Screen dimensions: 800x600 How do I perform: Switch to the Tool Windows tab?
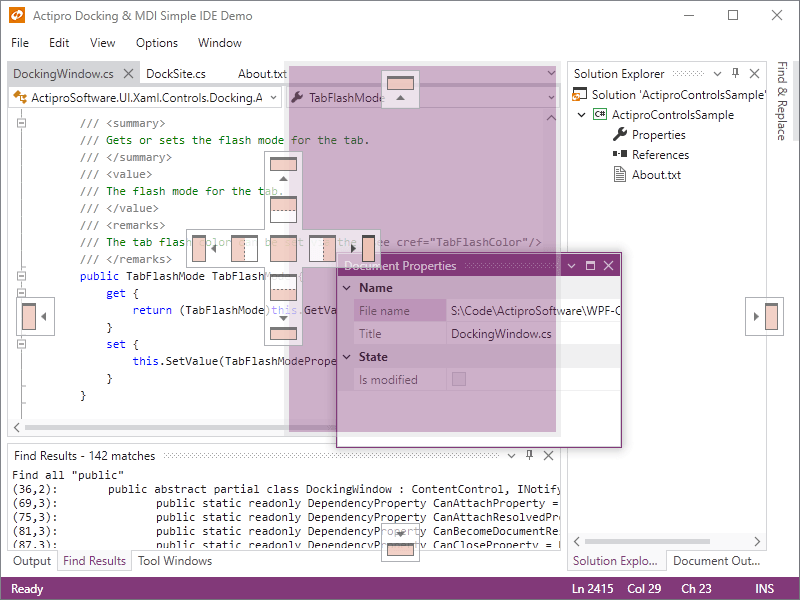click(x=174, y=561)
